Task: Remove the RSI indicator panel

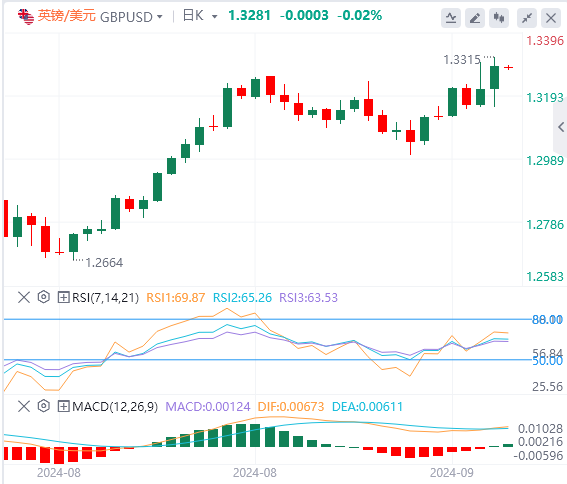Action: (24, 297)
